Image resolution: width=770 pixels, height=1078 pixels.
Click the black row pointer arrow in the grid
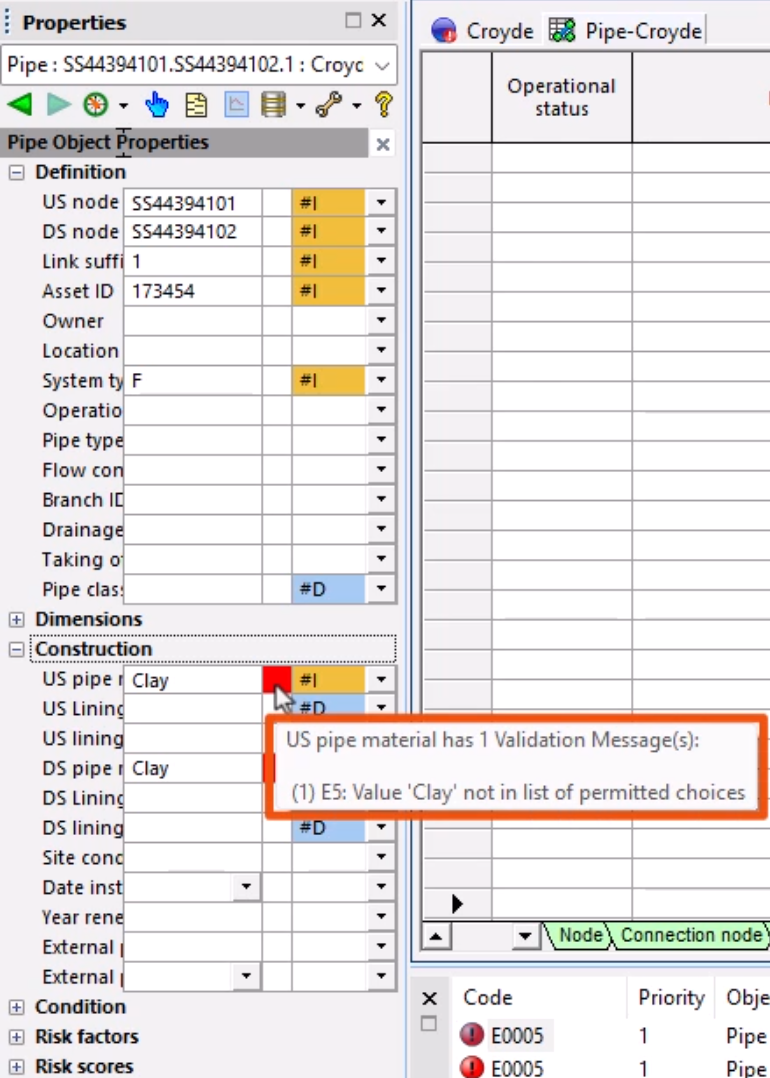pos(457,903)
